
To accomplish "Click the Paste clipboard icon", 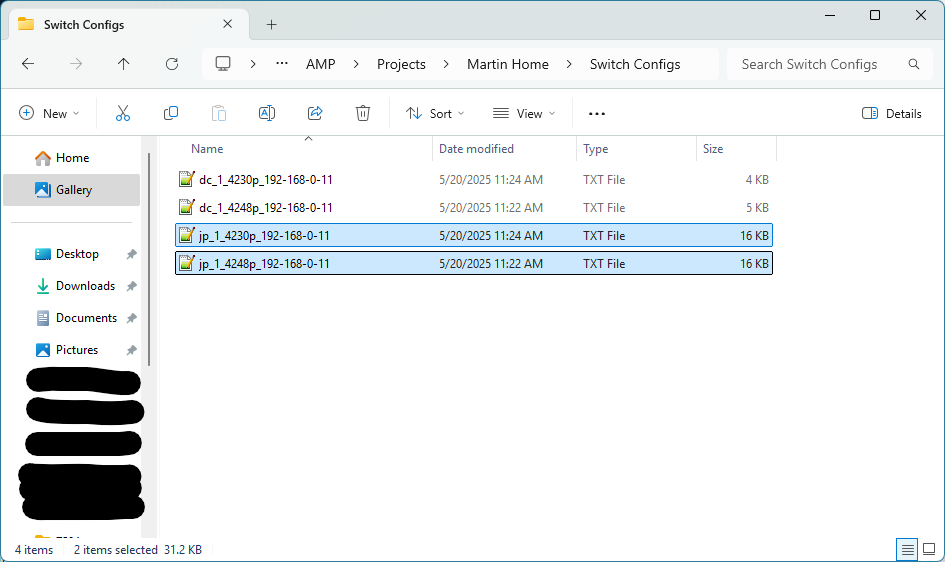I will (x=219, y=113).
